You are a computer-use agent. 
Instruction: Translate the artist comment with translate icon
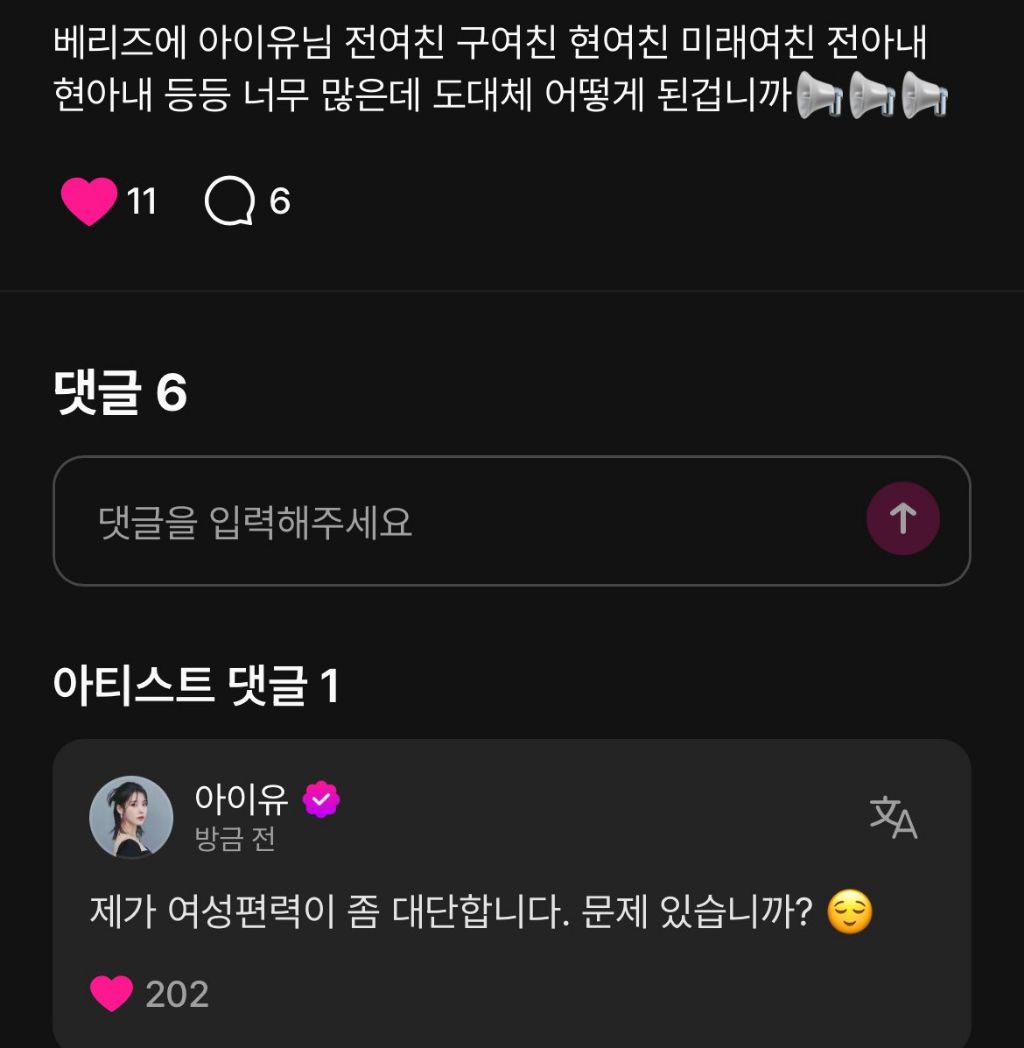(x=893, y=817)
